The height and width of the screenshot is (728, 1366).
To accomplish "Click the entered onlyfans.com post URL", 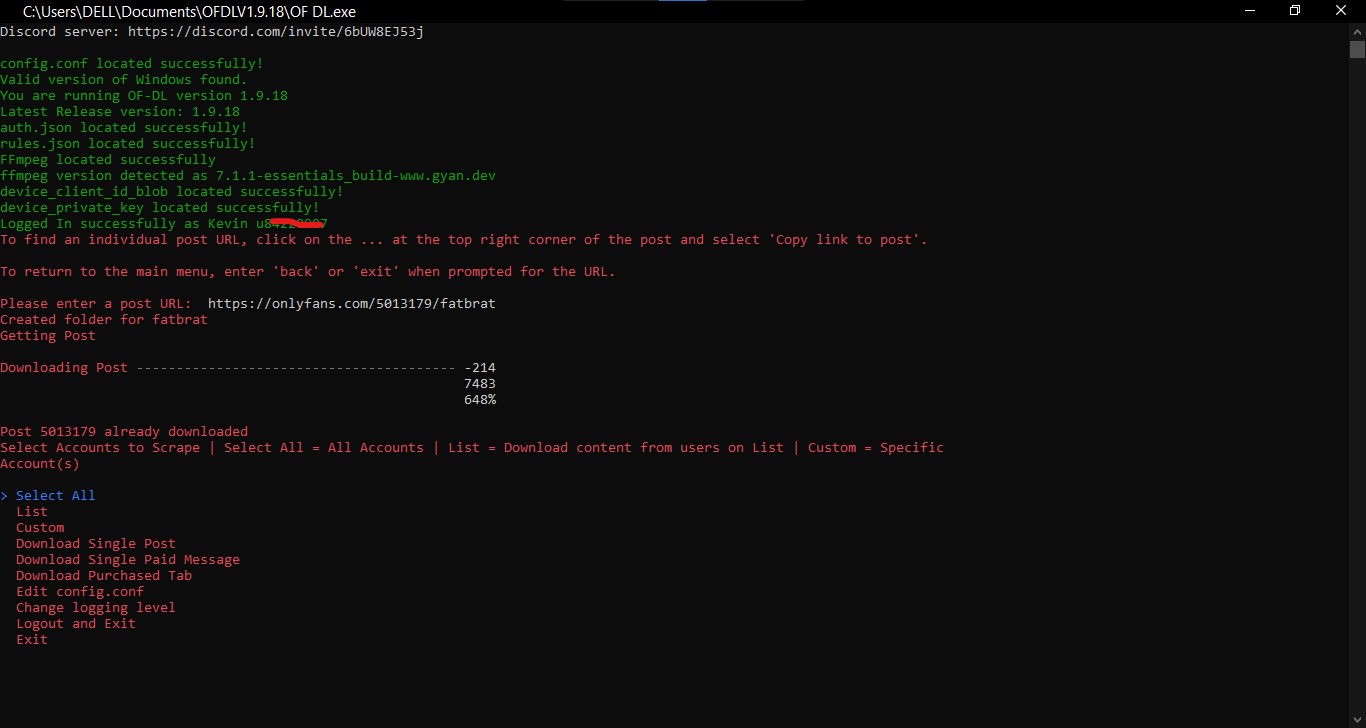I will (351, 303).
